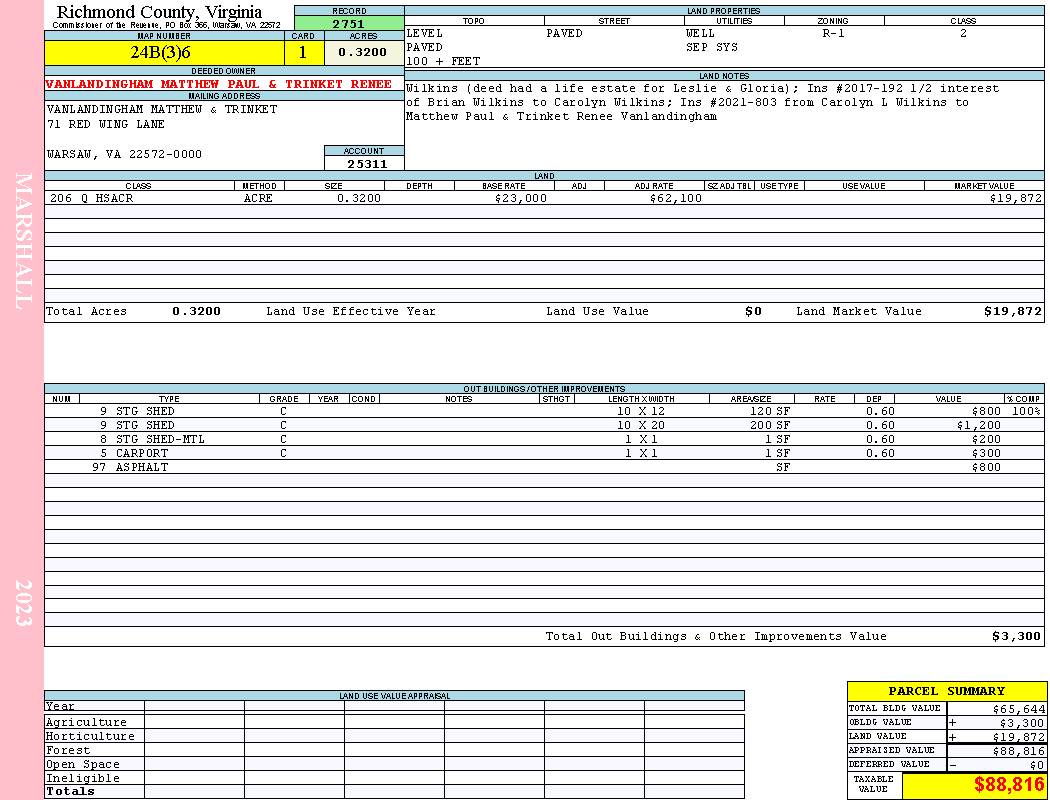Click land class 206 Q HSACR

92,199
